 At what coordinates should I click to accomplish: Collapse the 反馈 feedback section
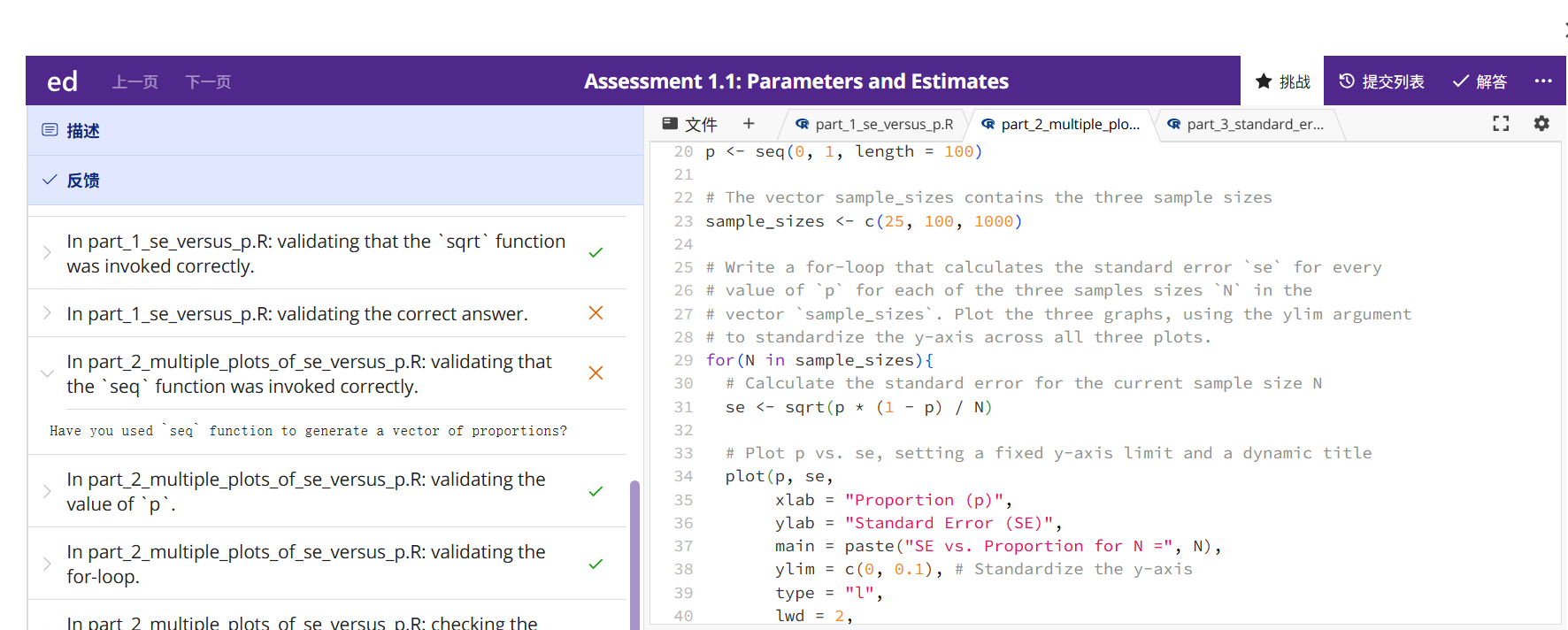click(335, 181)
